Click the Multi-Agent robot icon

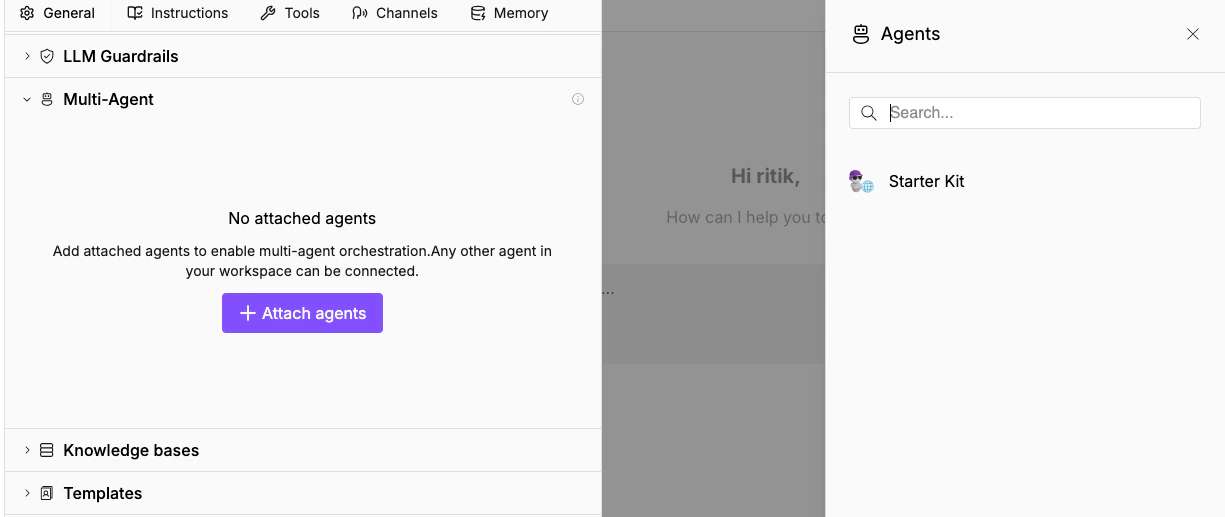pos(47,99)
